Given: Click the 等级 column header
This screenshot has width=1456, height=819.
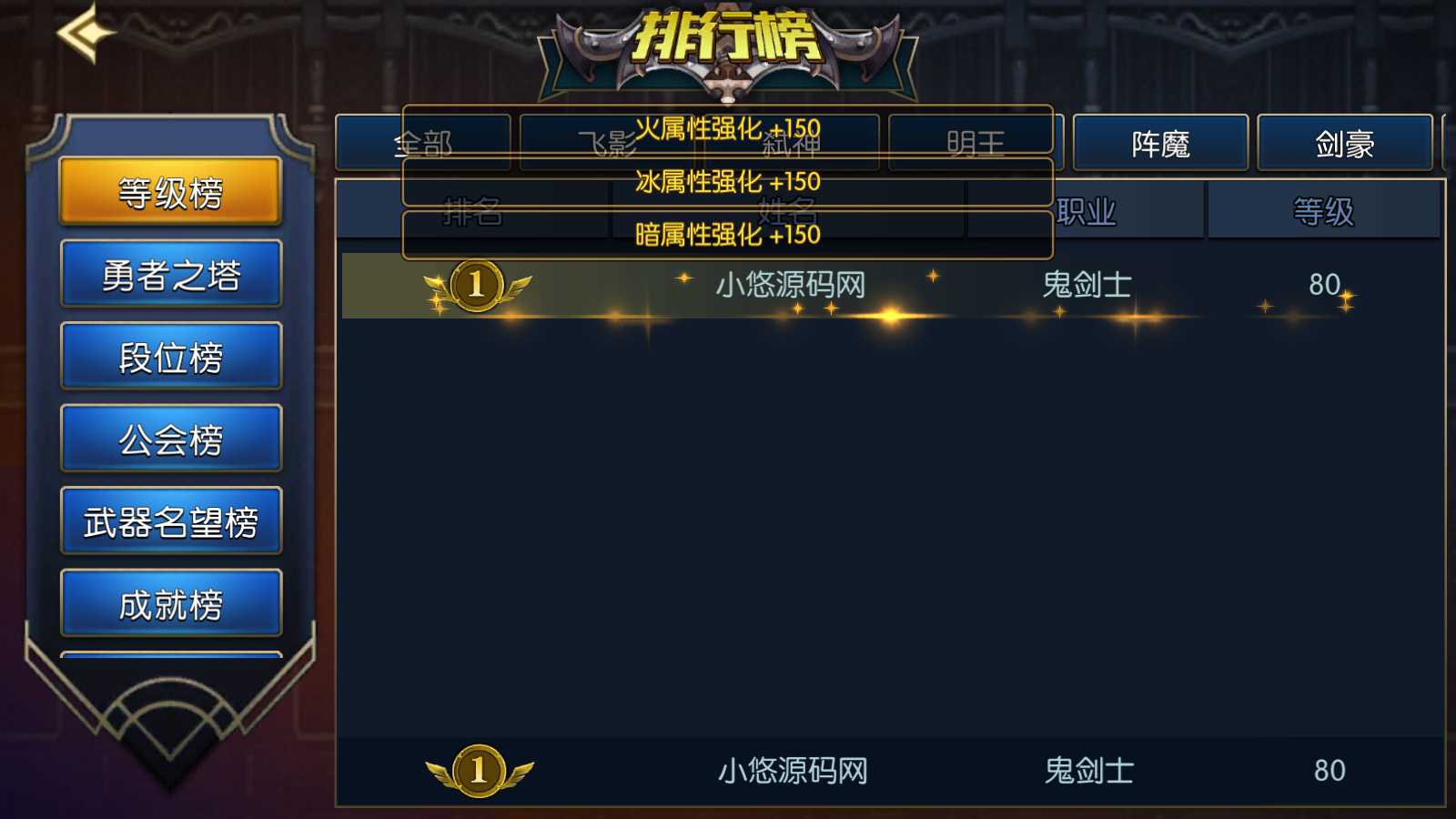Looking at the screenshot, I should pos(1324,211).
